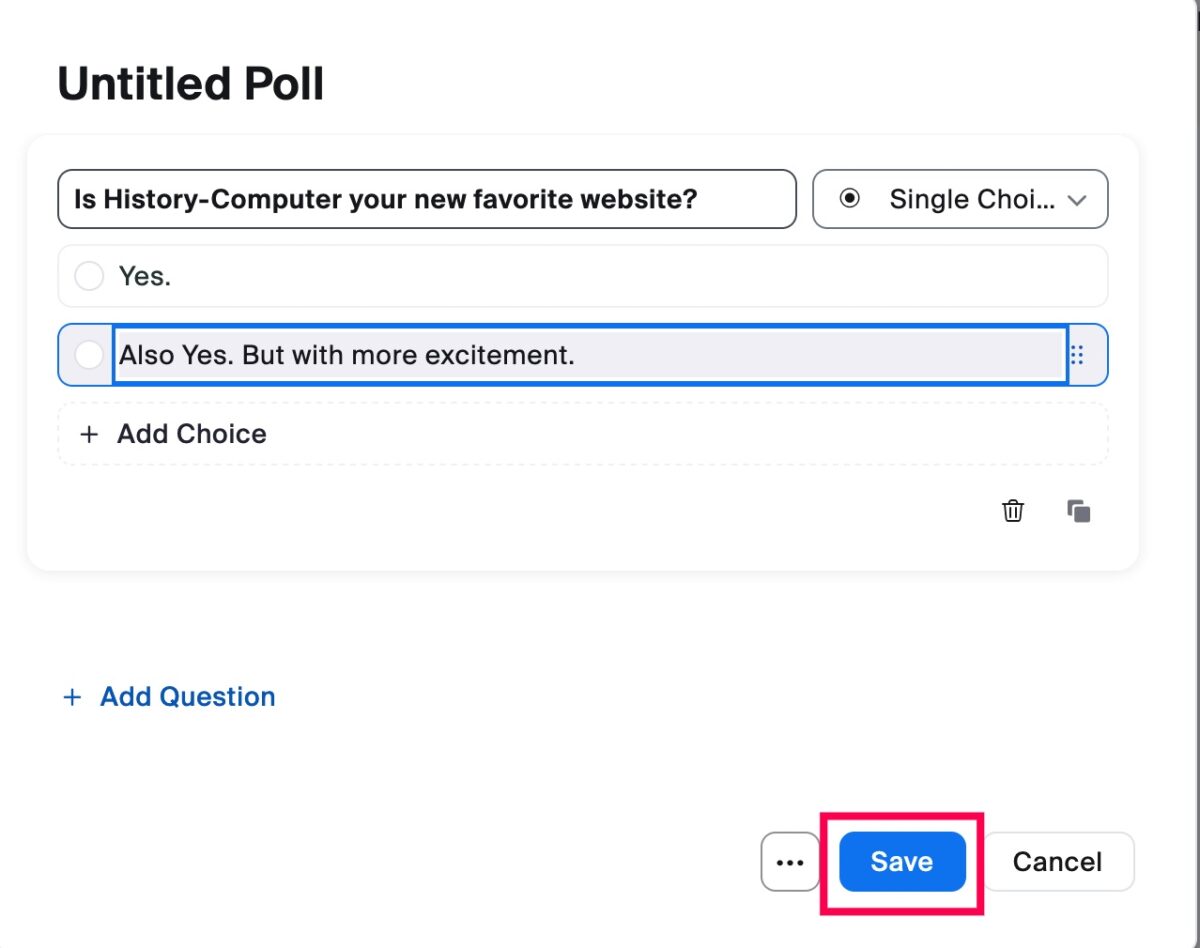Select the 'Also Yes' radio button

89,354
